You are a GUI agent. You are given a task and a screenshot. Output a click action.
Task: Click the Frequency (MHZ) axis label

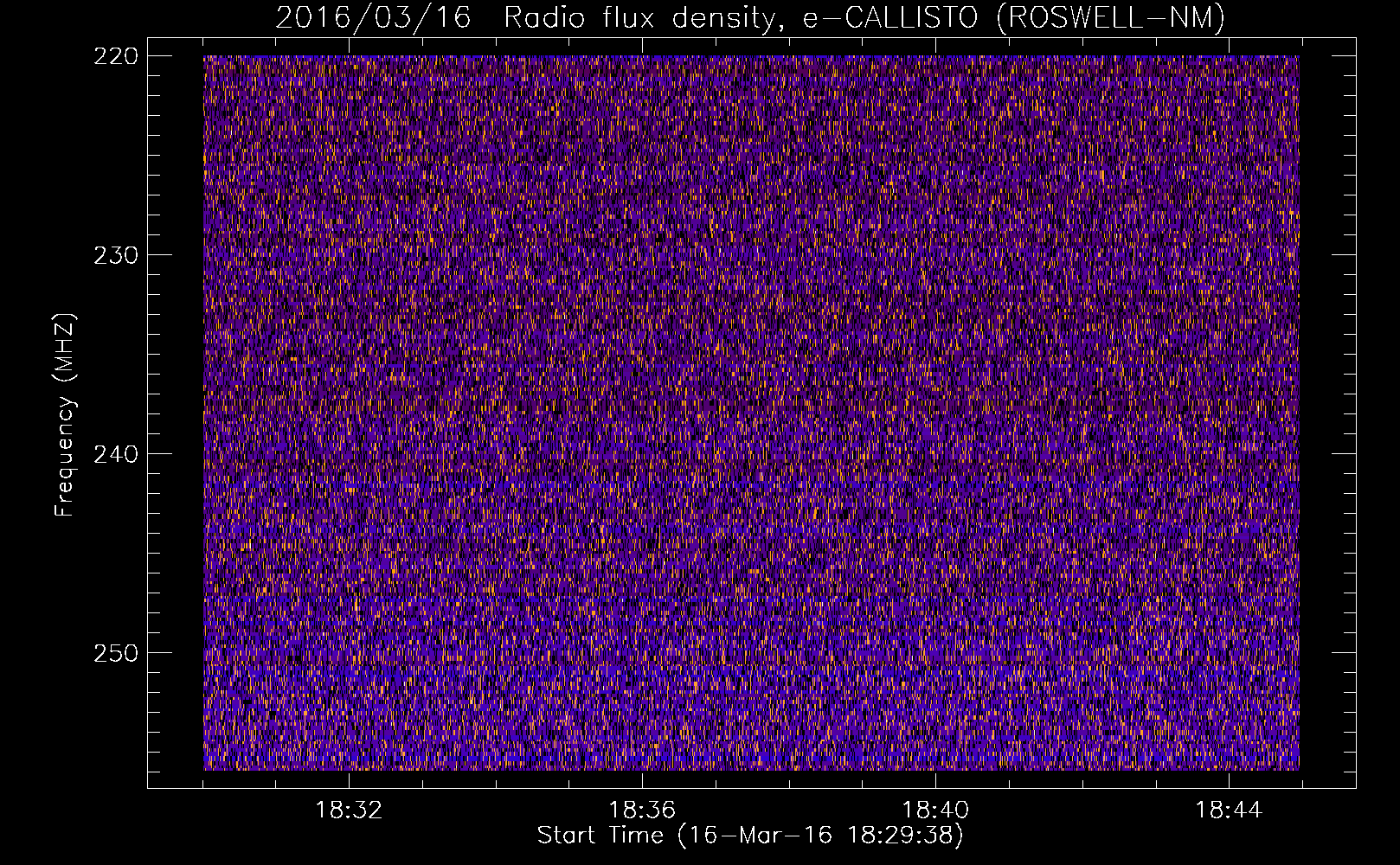coord(65,414)
